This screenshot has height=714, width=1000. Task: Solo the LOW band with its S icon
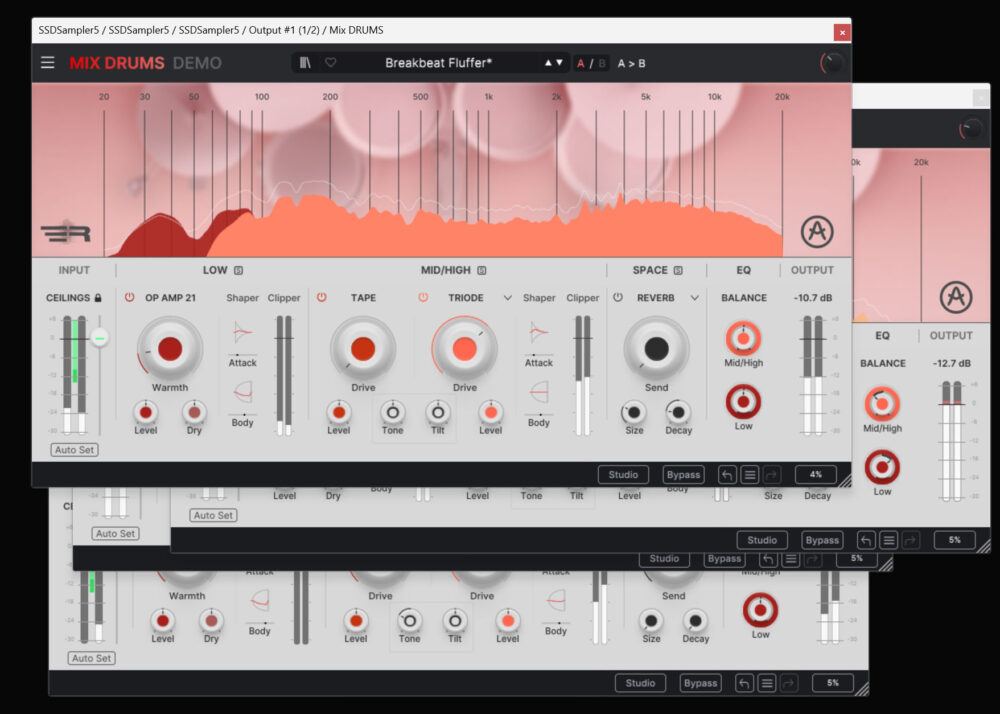pyautogui.click(x=238, y=270)
